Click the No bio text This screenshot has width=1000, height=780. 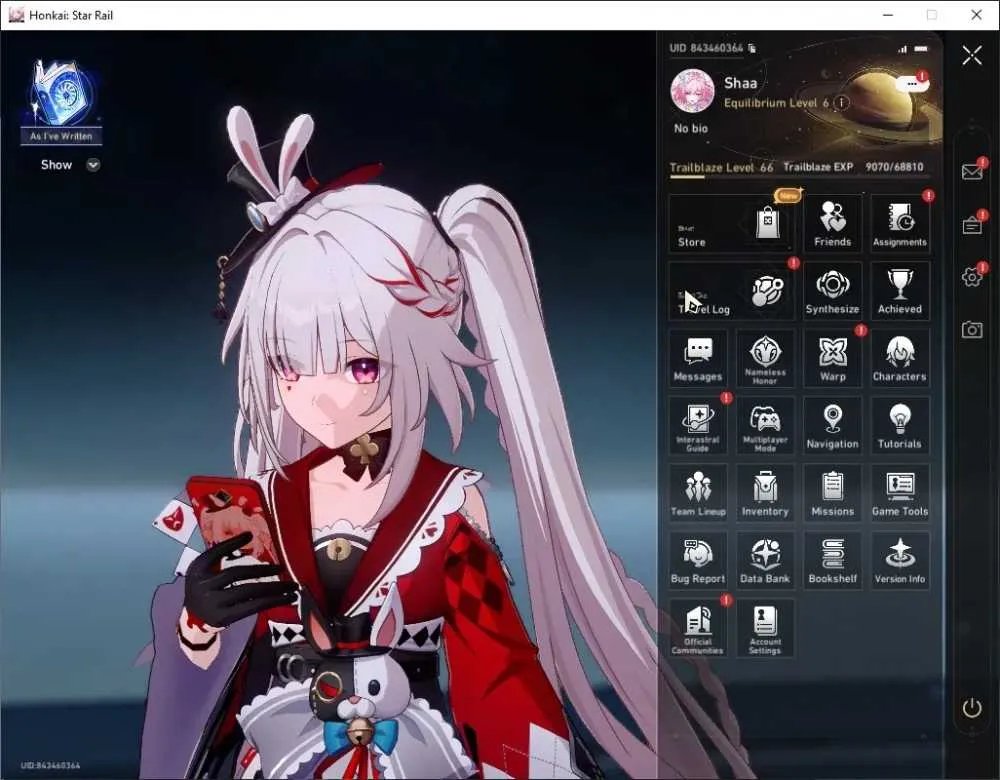(x=691, y=128)
